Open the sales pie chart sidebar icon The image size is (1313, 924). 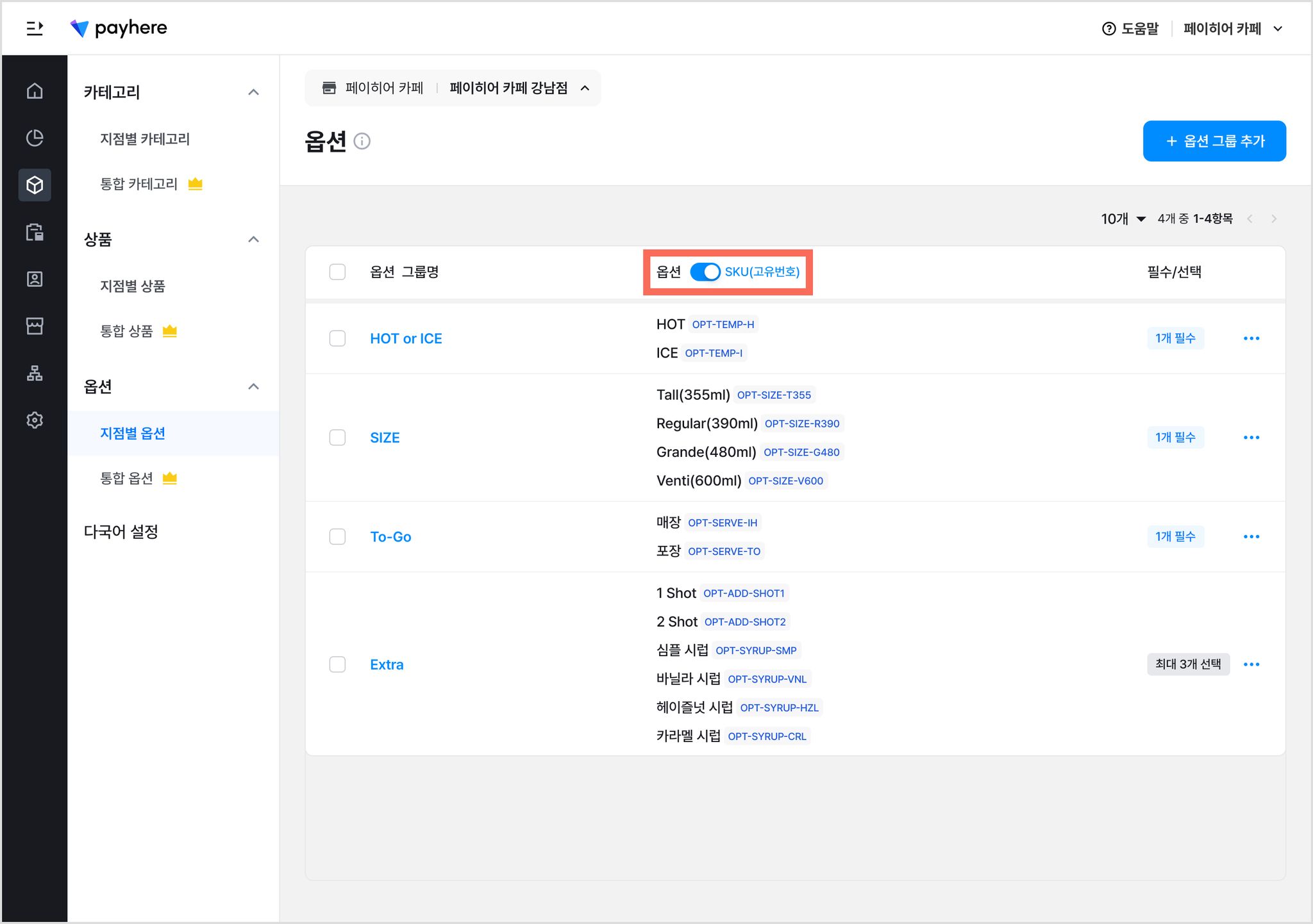[x=35, y=138]
